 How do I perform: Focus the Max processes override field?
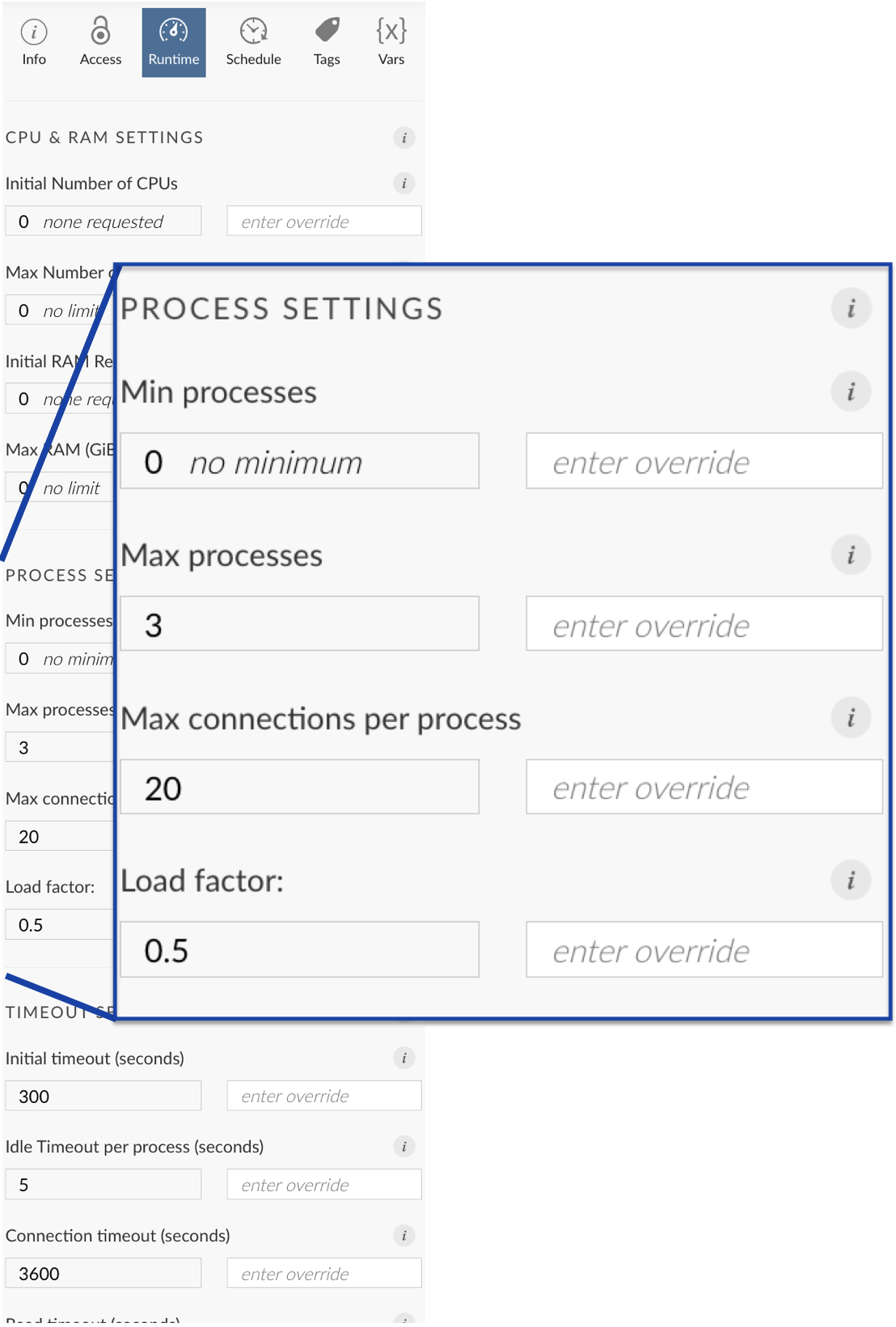[704, 624]
